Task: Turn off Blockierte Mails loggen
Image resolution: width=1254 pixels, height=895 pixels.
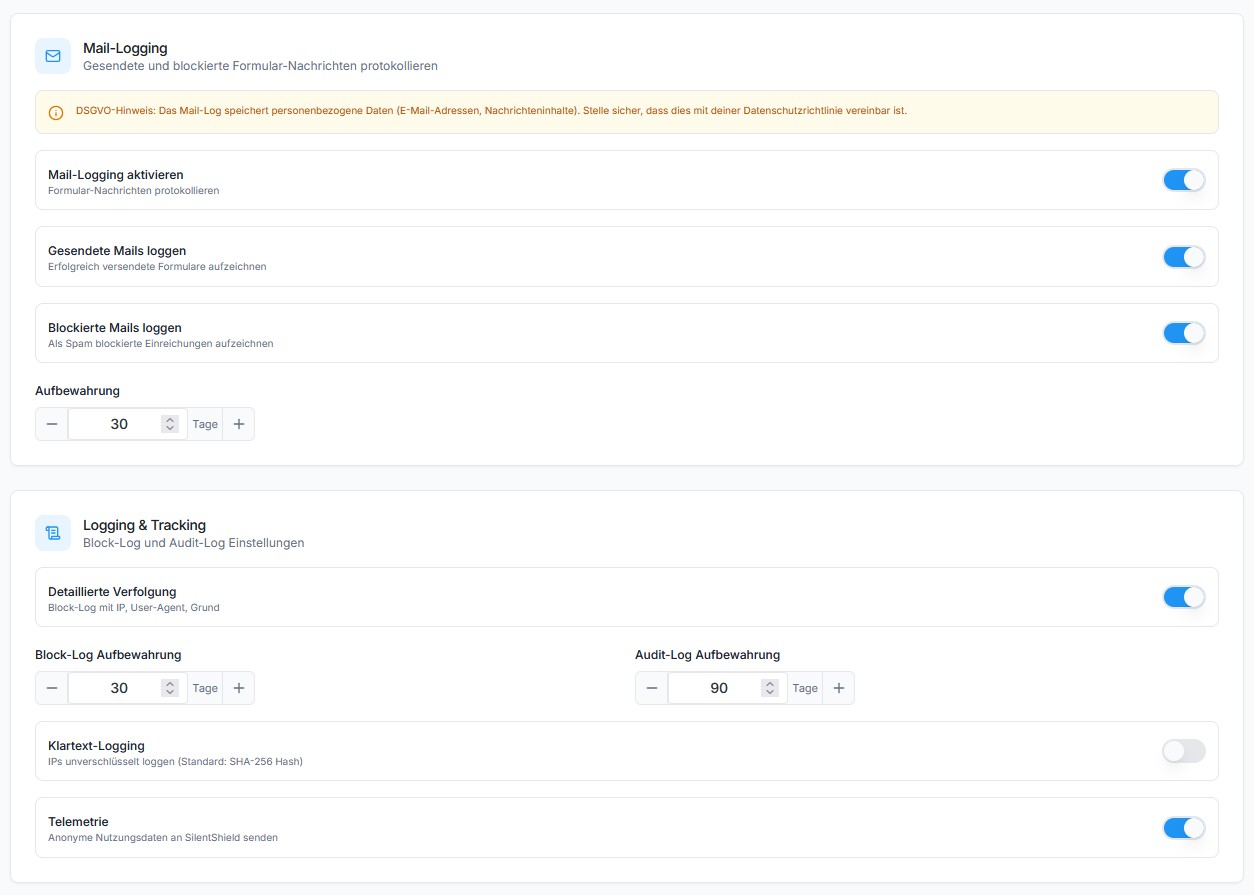Action: [1183, 333]
